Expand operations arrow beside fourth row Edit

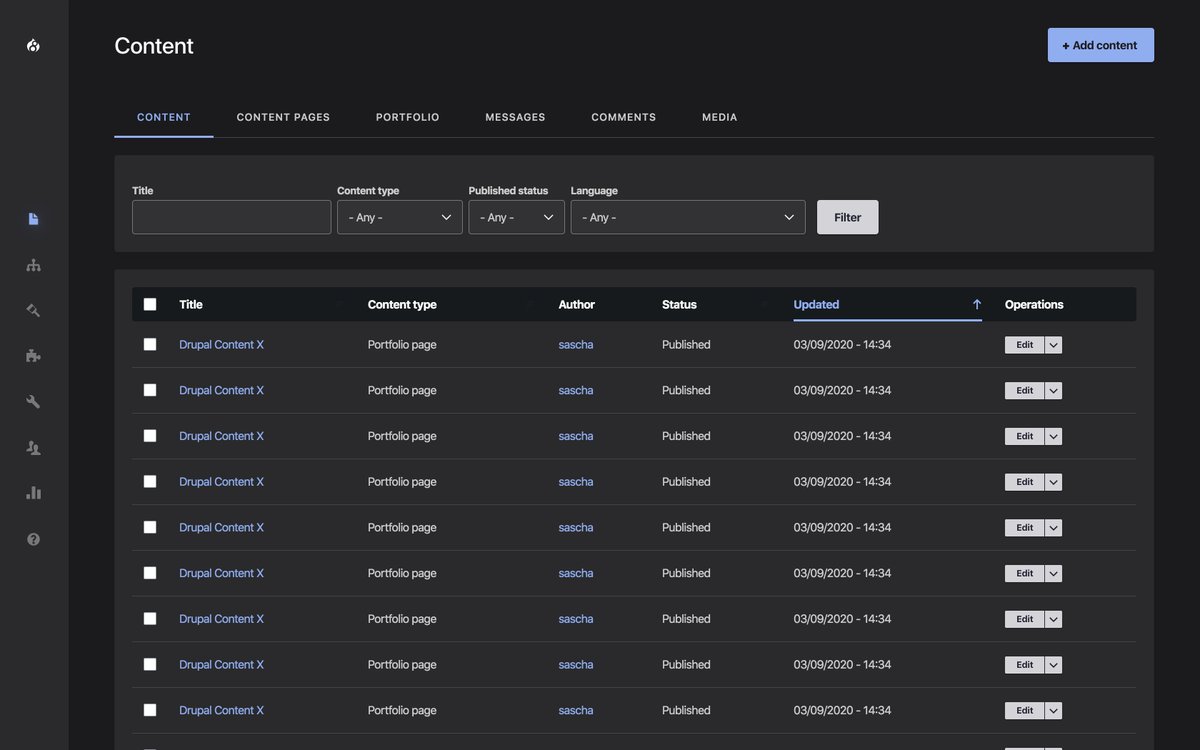coord(1053,482)
